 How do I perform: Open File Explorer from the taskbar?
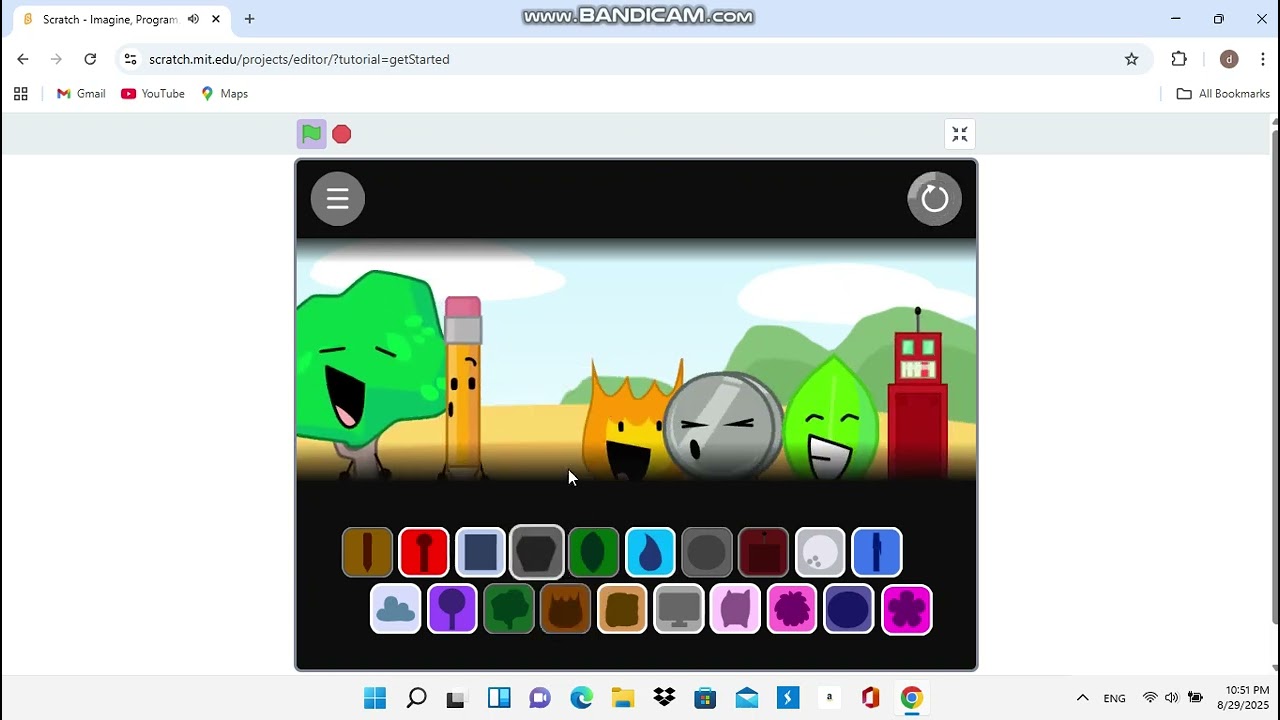tap(623, 698)
